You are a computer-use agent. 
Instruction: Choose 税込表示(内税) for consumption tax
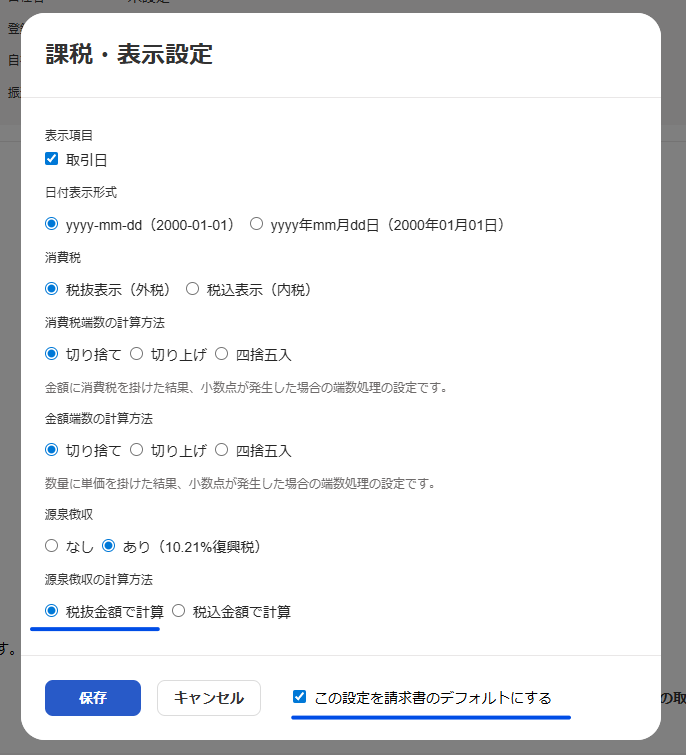tap(193, 289)
